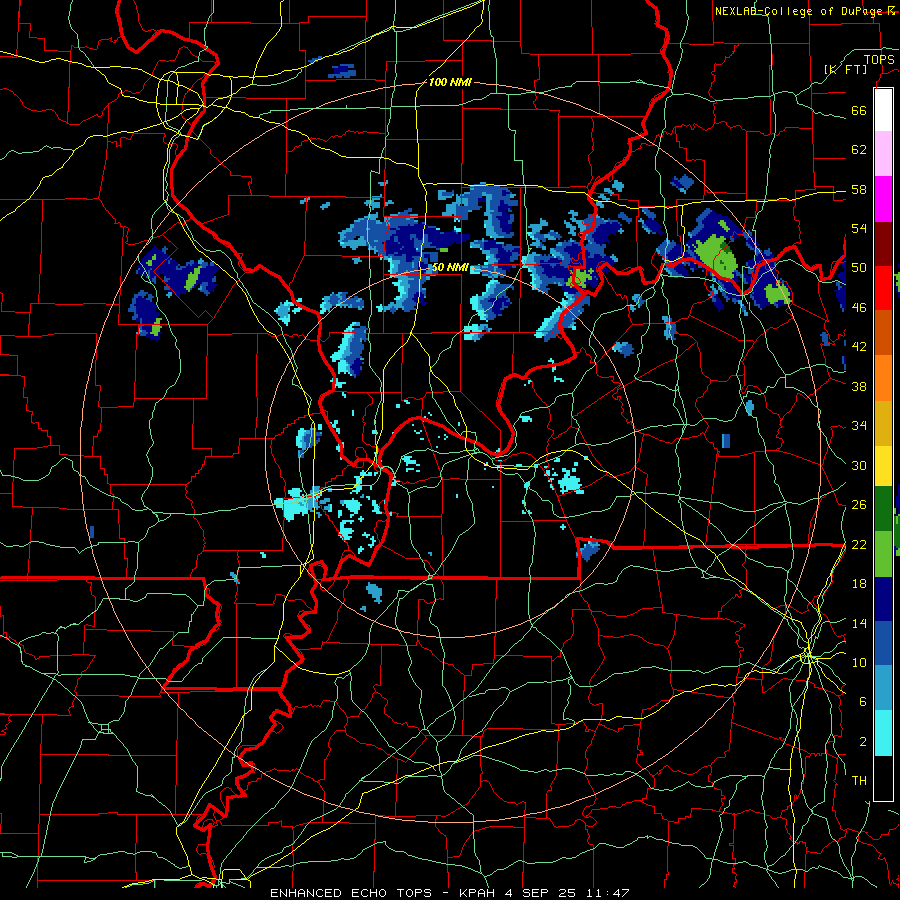The image size is (900, 900).
Task: Click the magenta legend swatch
Action: pyautogui.click(x=883, y=199)
